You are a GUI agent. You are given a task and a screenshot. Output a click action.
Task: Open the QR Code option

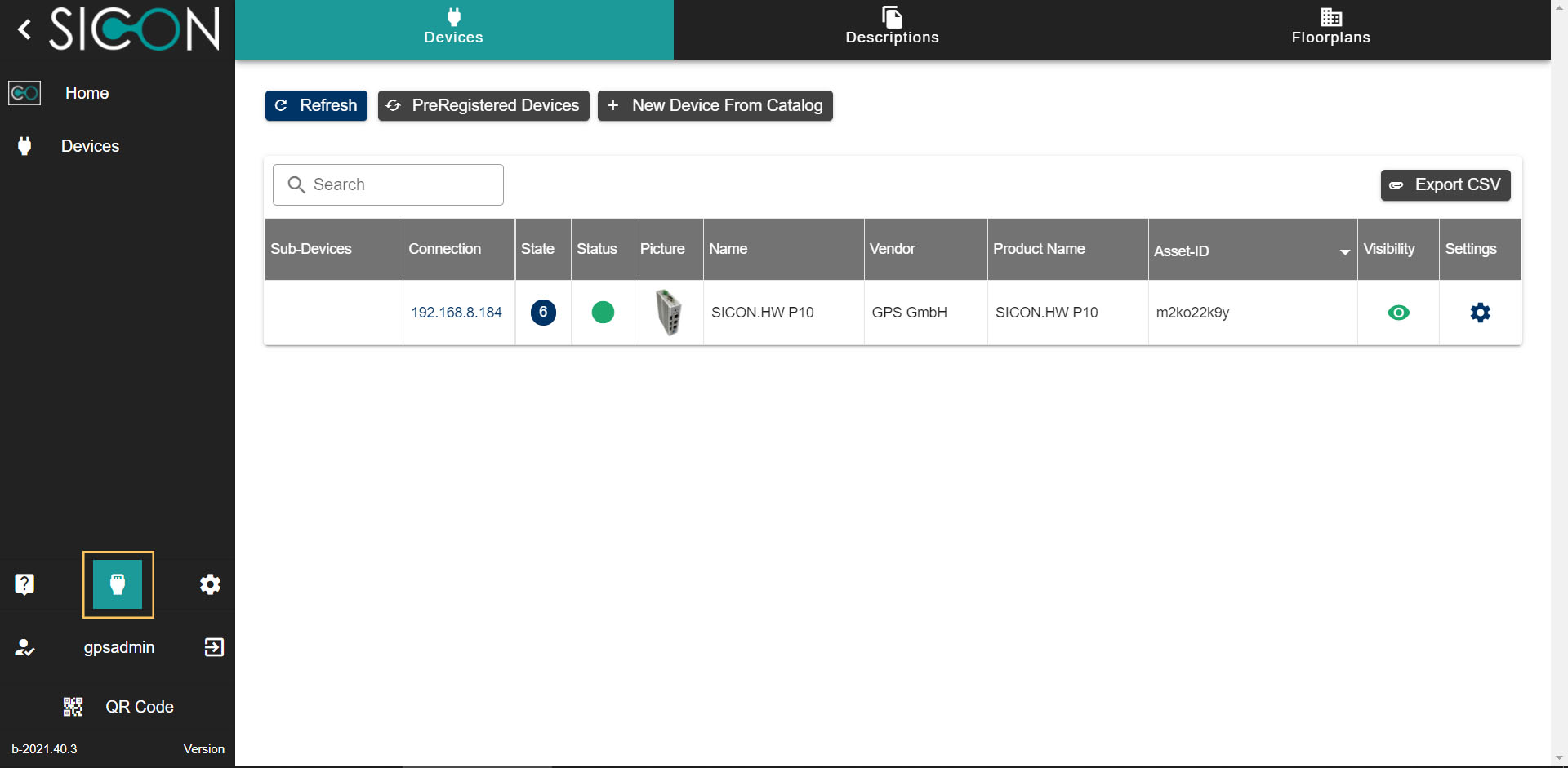tap(119, 707)
